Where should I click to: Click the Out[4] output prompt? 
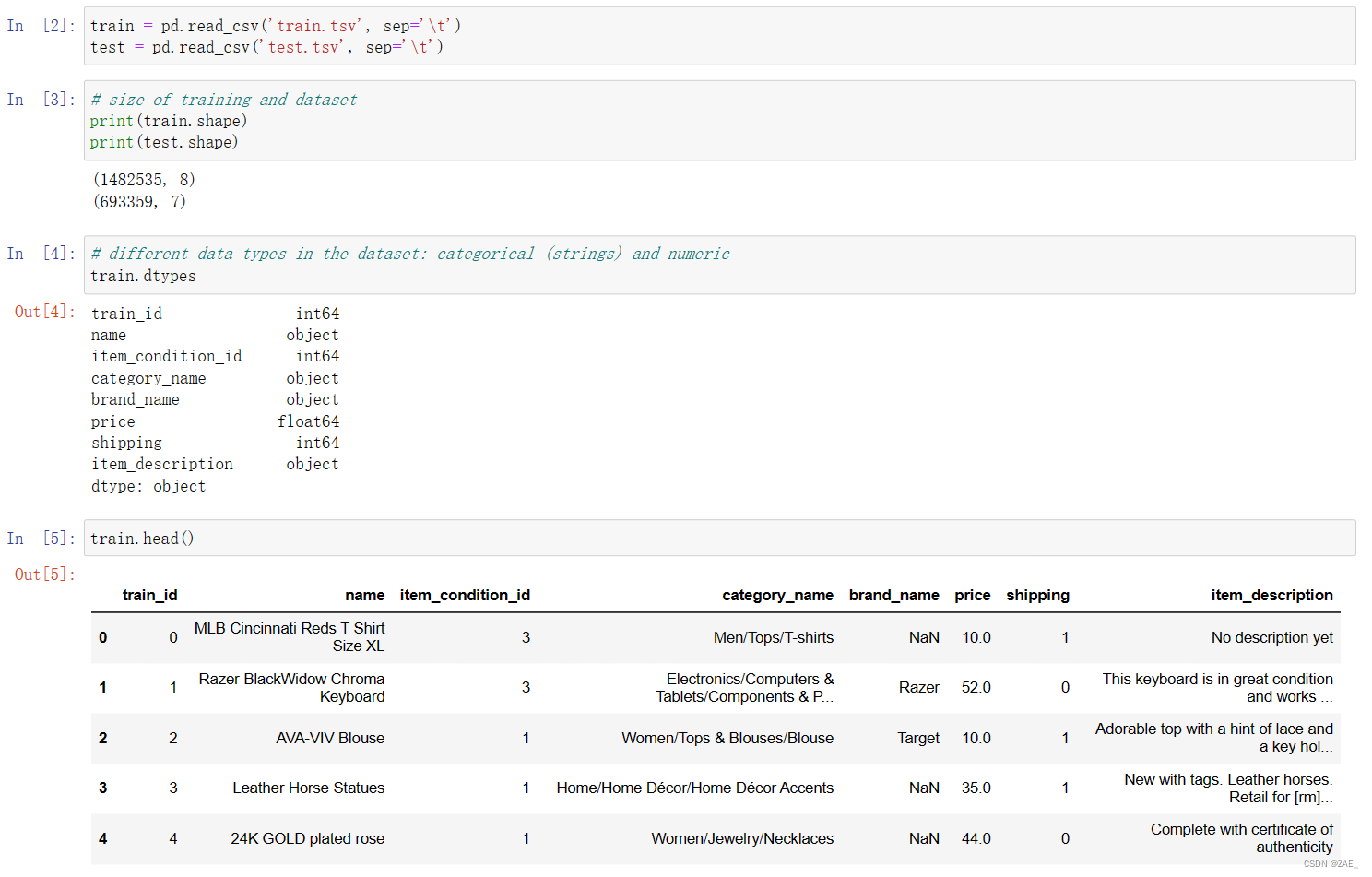(x=45, y=312)
